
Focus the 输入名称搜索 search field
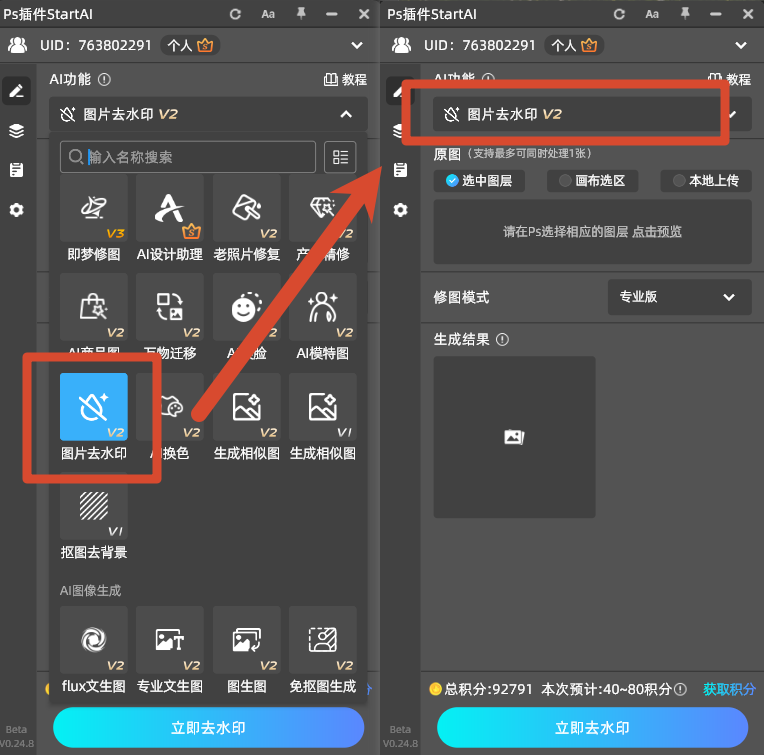pyautogui.click(x=188, y=157)
